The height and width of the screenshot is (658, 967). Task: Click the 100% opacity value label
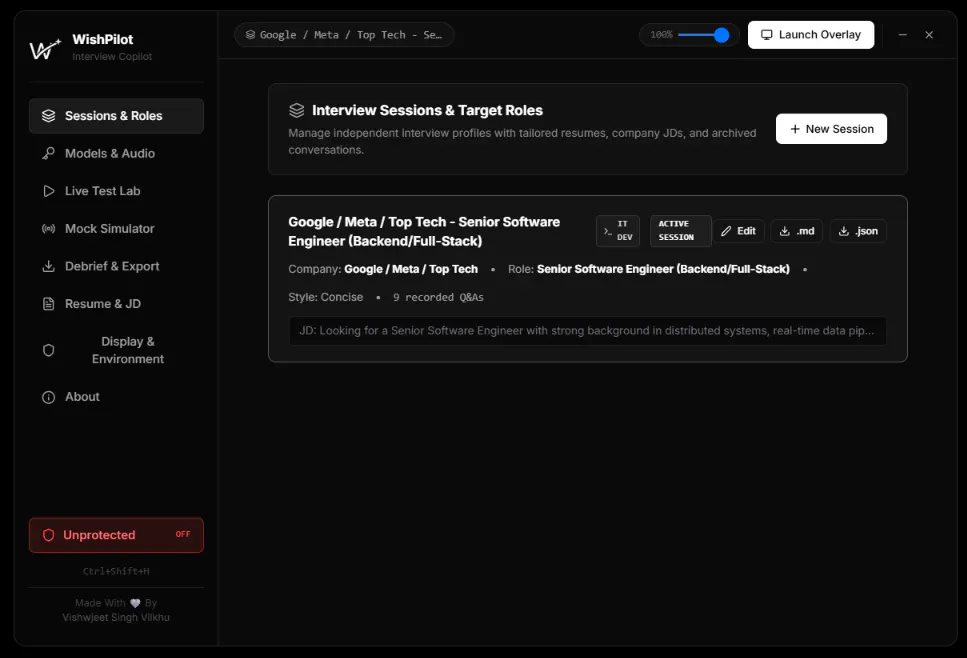661,35
